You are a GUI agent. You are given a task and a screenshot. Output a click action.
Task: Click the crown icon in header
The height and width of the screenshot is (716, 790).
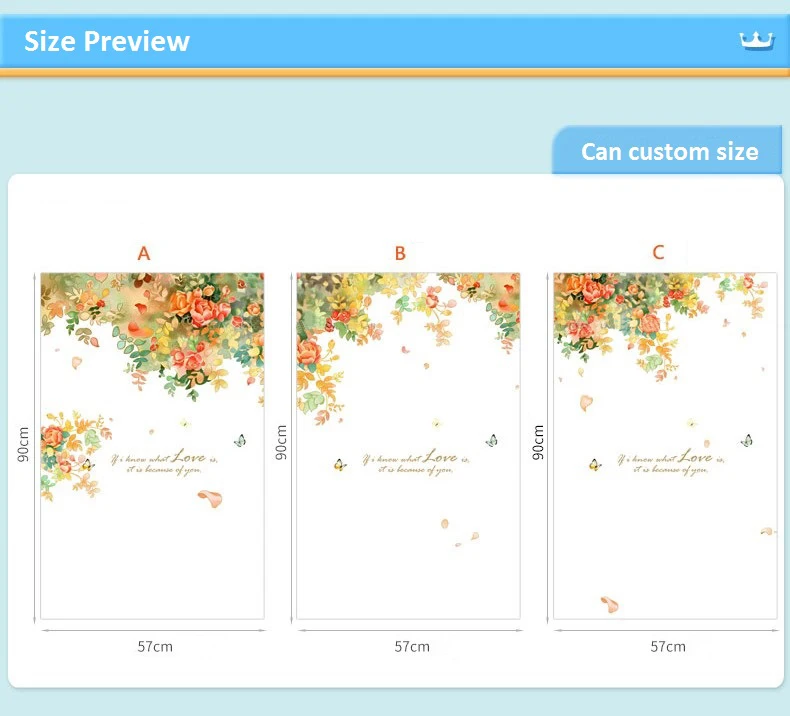[x=757, y=41]
